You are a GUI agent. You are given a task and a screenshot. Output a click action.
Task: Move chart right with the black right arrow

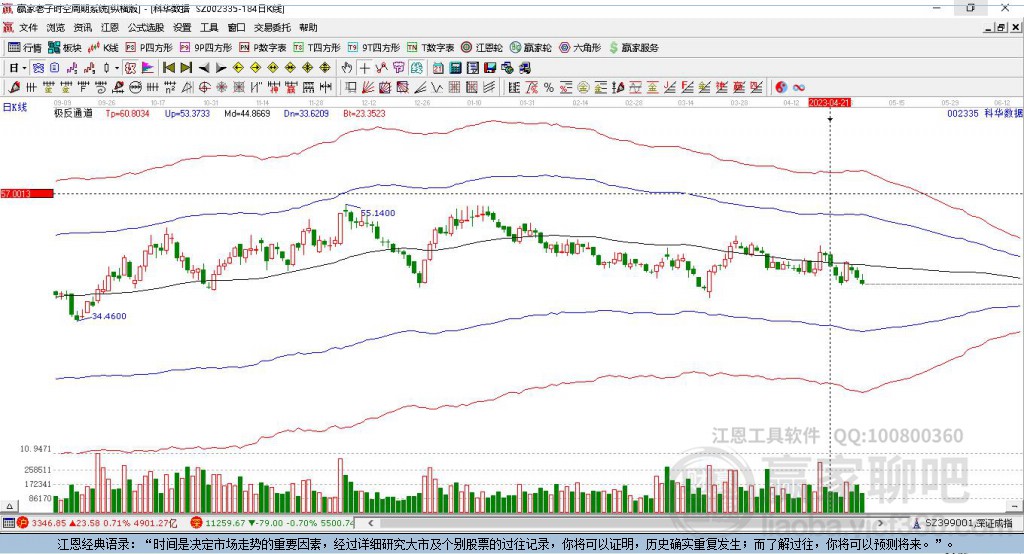coord(221,68)
